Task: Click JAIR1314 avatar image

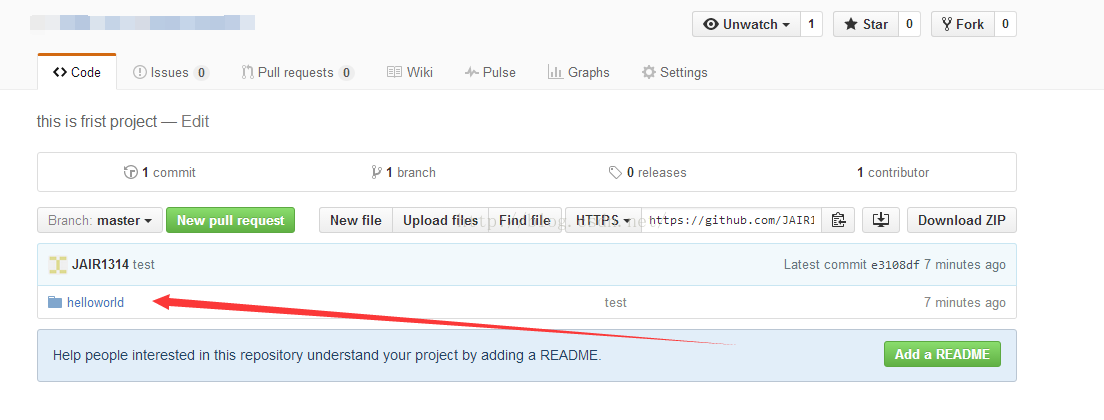Action: pyautogui.click(x=58, y=265)
